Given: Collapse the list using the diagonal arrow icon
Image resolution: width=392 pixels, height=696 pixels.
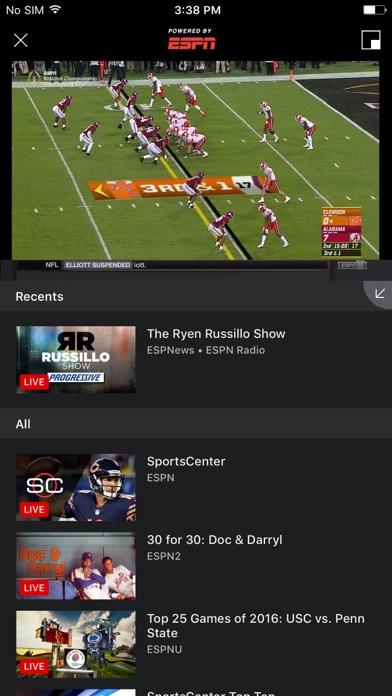Looking at the screenshot, I should tap(379, 294).
